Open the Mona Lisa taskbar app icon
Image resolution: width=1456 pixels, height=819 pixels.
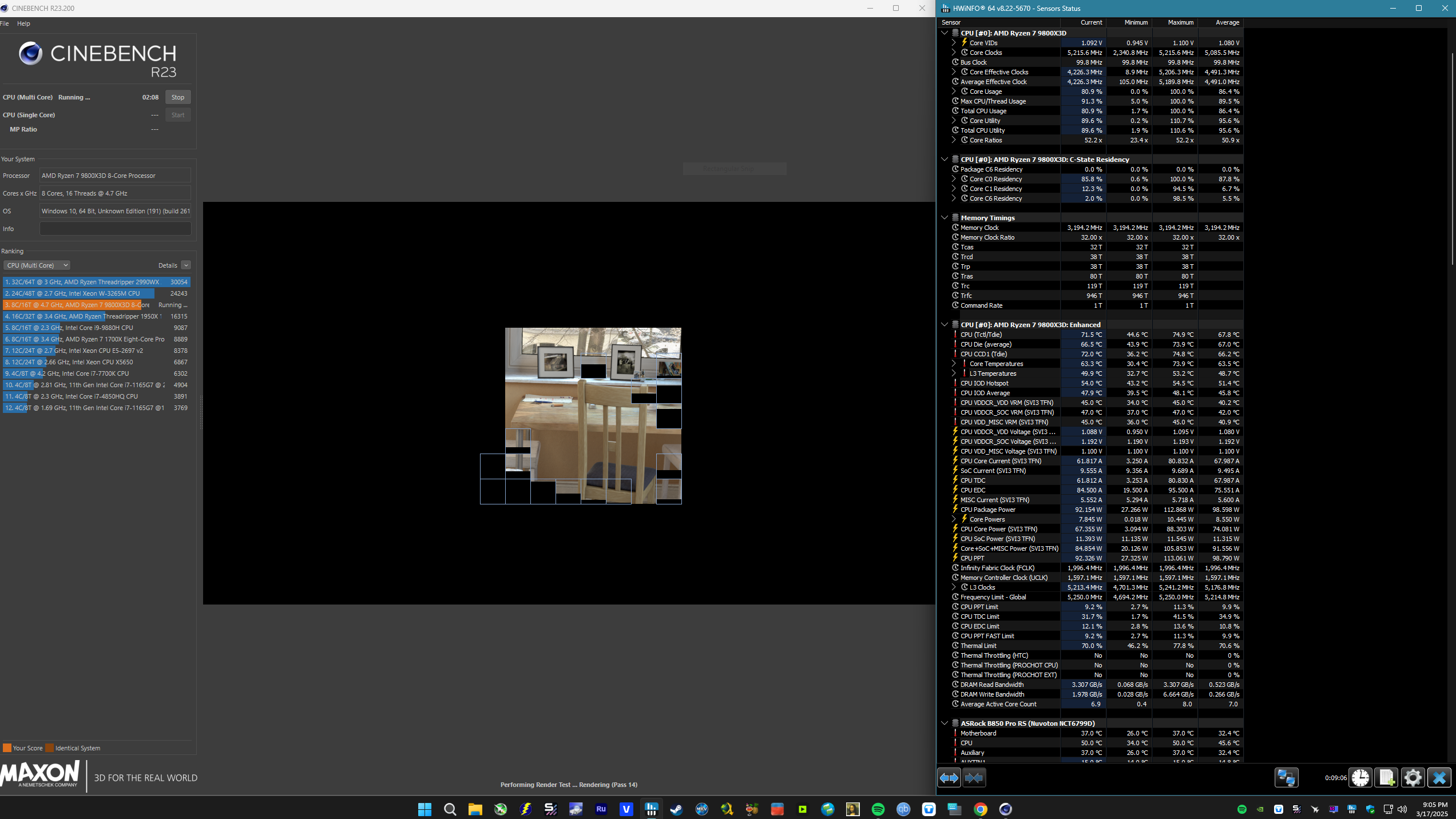pyautogui.click(x=852, y=809)
